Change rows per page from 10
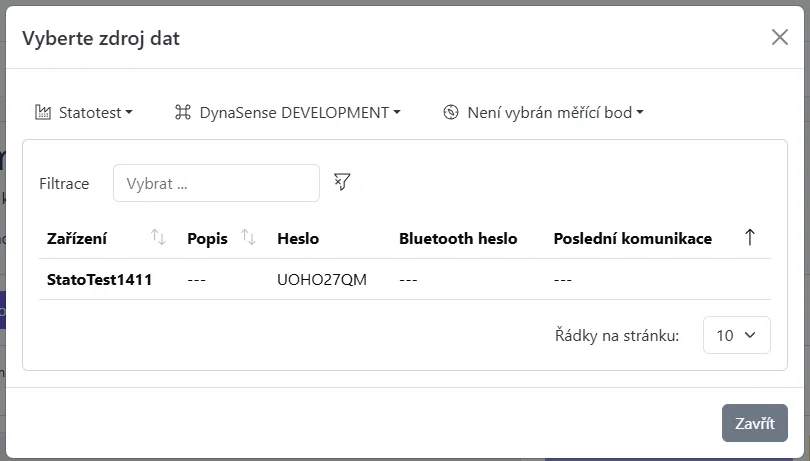The image size is (810, 461). coord(736,335)
